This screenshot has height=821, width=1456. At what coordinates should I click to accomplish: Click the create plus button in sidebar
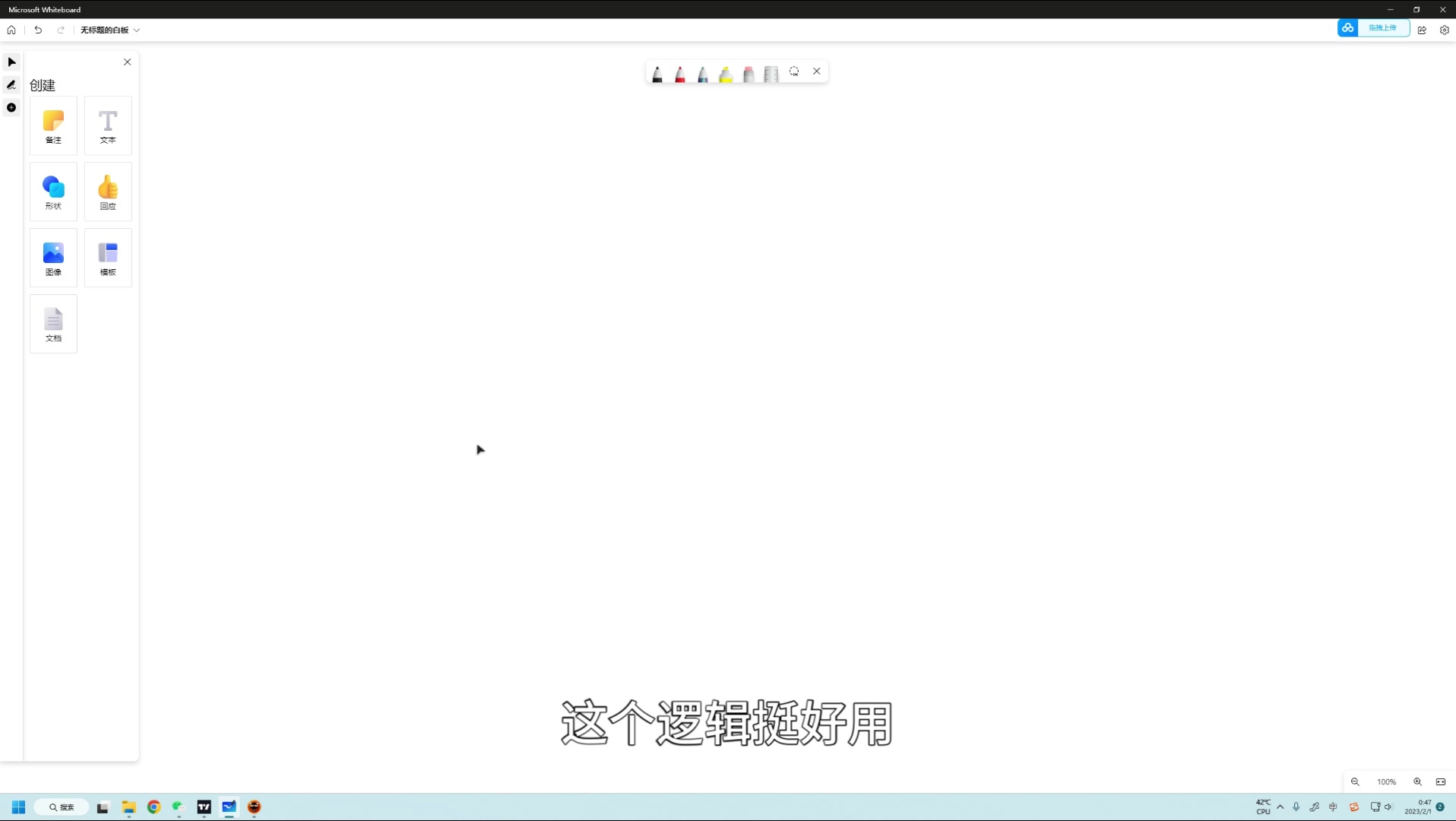11,108
